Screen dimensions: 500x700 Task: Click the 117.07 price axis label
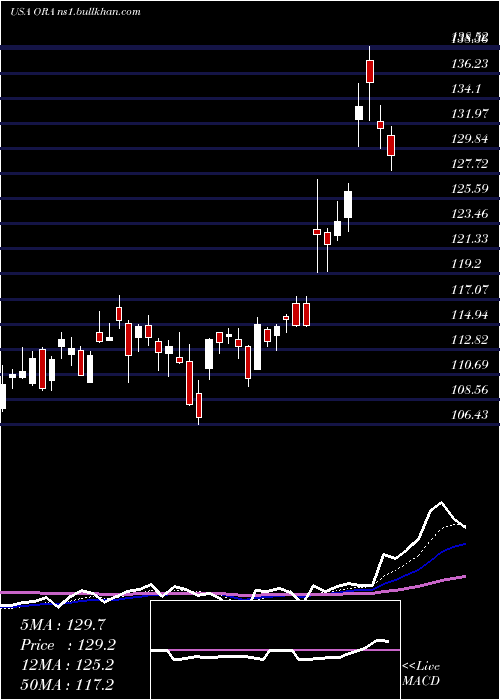pos(470,290)
